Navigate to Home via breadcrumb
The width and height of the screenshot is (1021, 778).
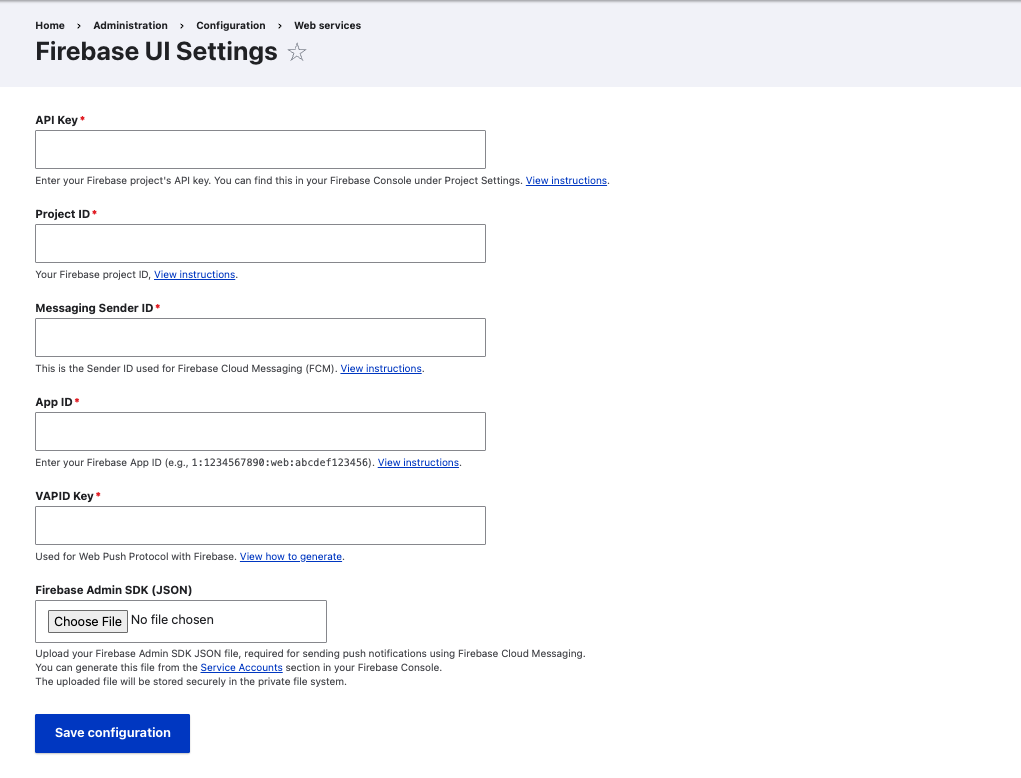[49, 25]
